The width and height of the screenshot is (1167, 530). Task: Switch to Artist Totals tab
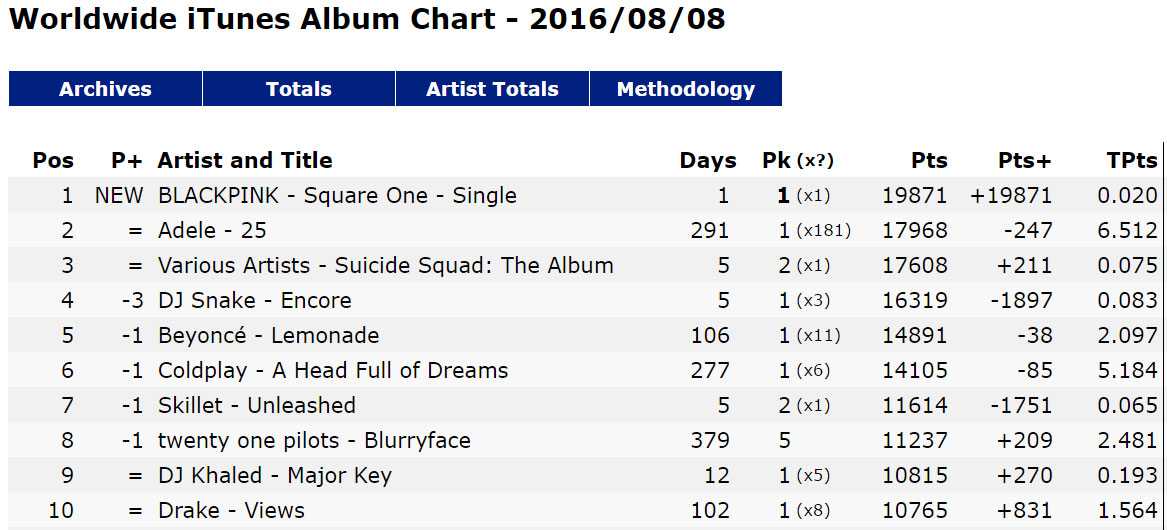(492, 89)
